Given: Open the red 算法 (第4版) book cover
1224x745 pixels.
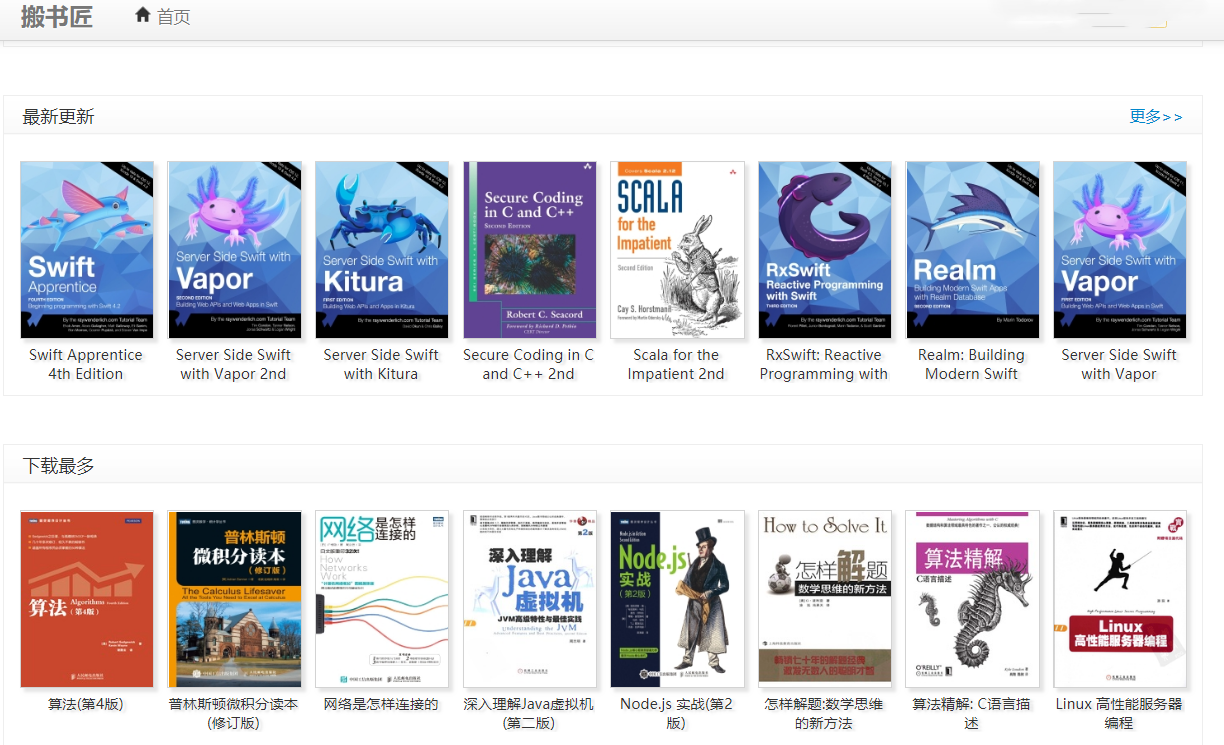Looking at the screenshot, I should pyautogui.click(x=87, y=599).
